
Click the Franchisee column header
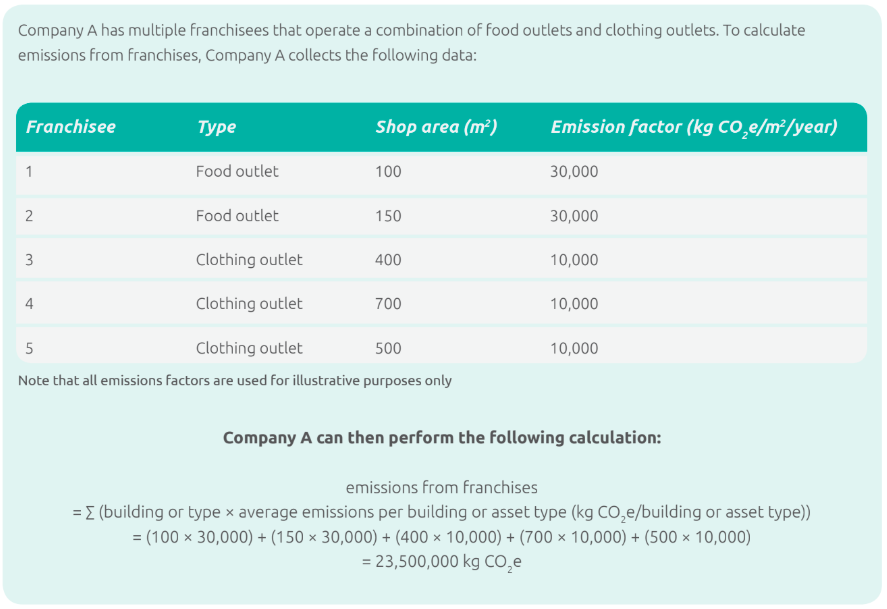(71, 127)
